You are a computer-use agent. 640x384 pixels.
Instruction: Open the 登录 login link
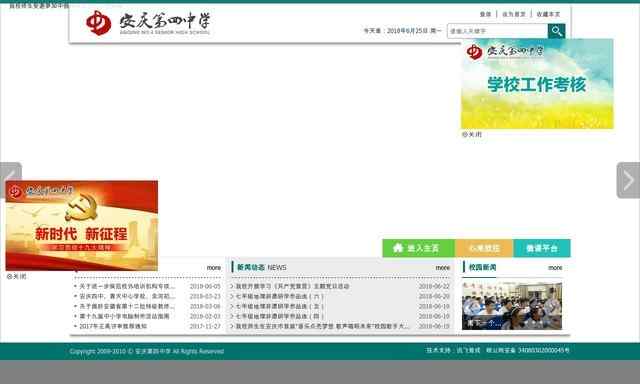(x=485, y=14)
